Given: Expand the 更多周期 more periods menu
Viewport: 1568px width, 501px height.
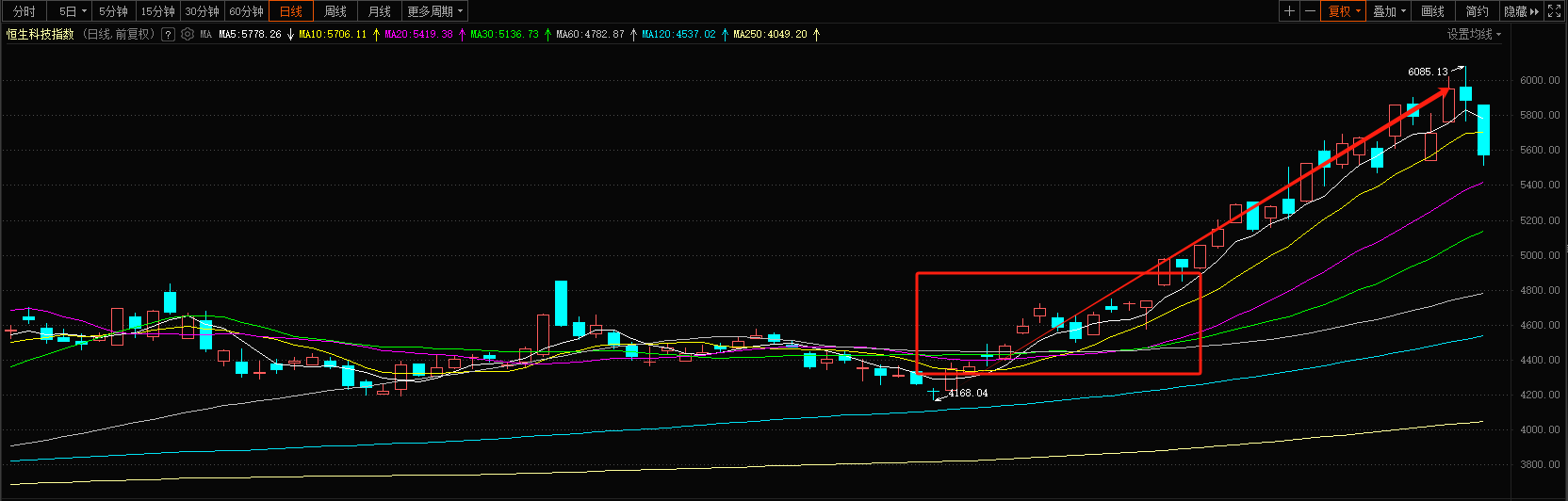Looking at the screenshot, I should [x=434, y=11].
